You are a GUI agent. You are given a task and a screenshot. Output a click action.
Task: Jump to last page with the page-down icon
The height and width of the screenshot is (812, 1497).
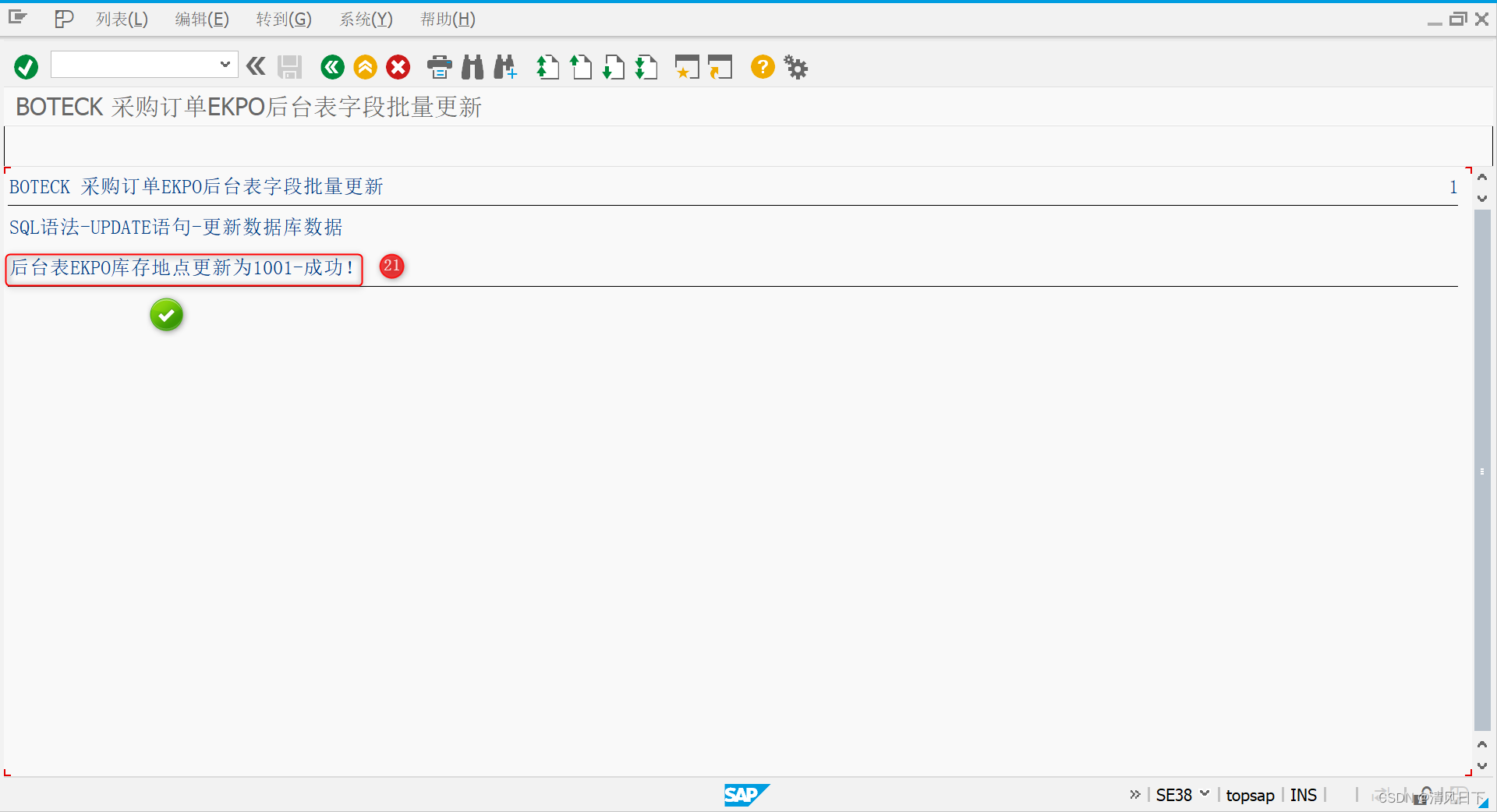[x=646, y=68]
